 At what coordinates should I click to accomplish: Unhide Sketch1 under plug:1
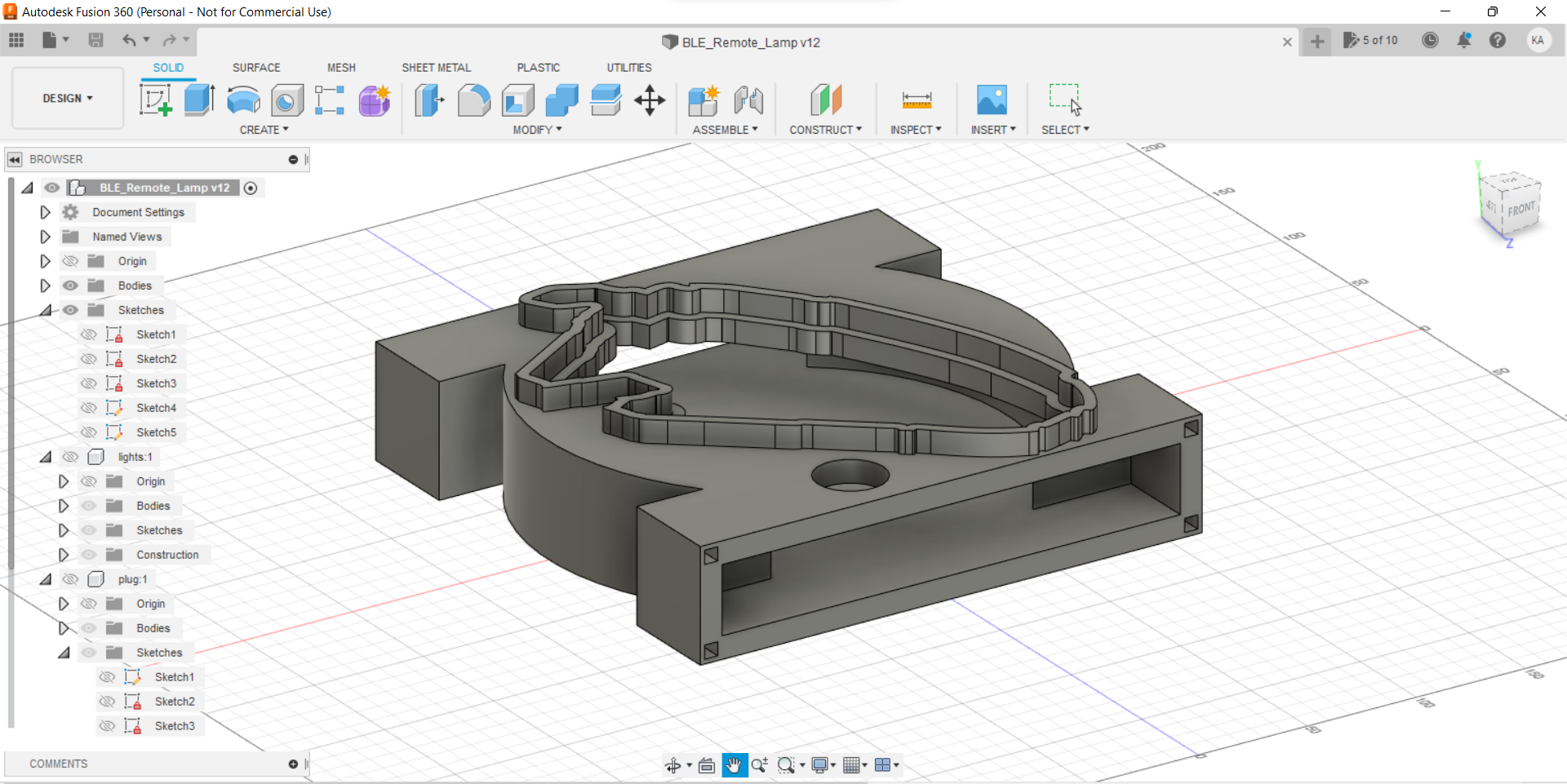[107, 676]
